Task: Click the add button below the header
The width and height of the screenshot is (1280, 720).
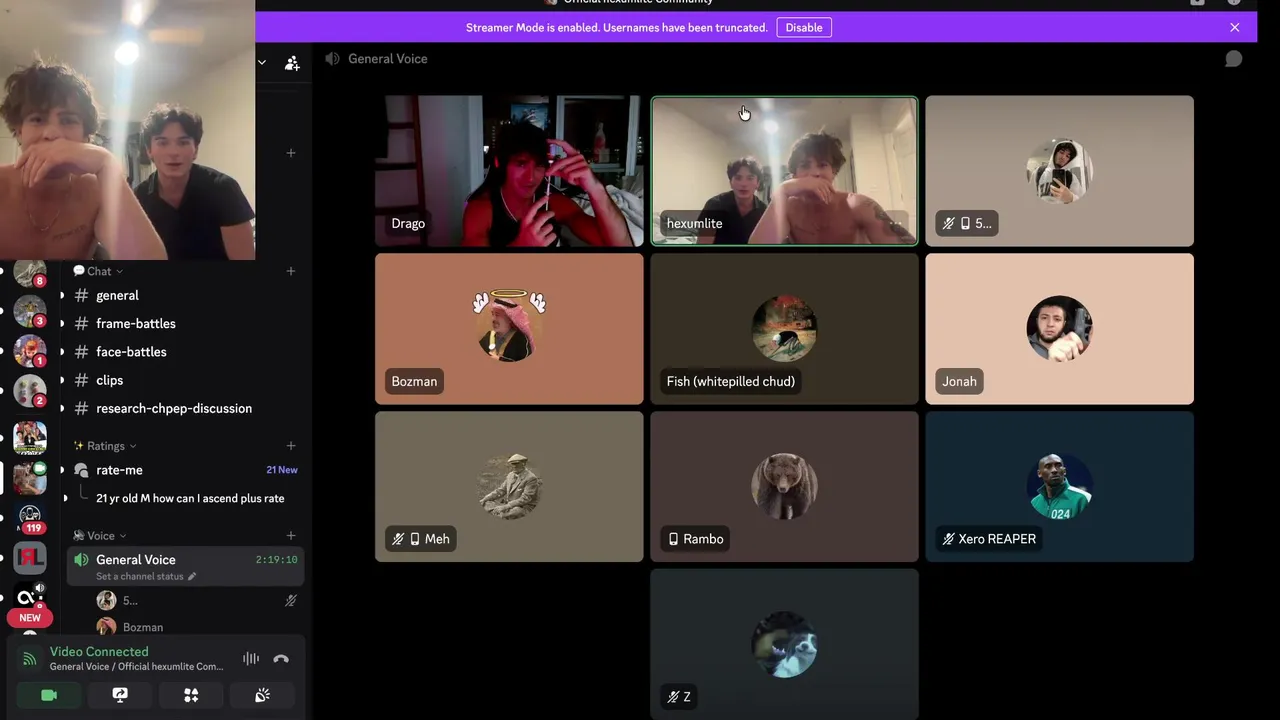Action: 291,153
